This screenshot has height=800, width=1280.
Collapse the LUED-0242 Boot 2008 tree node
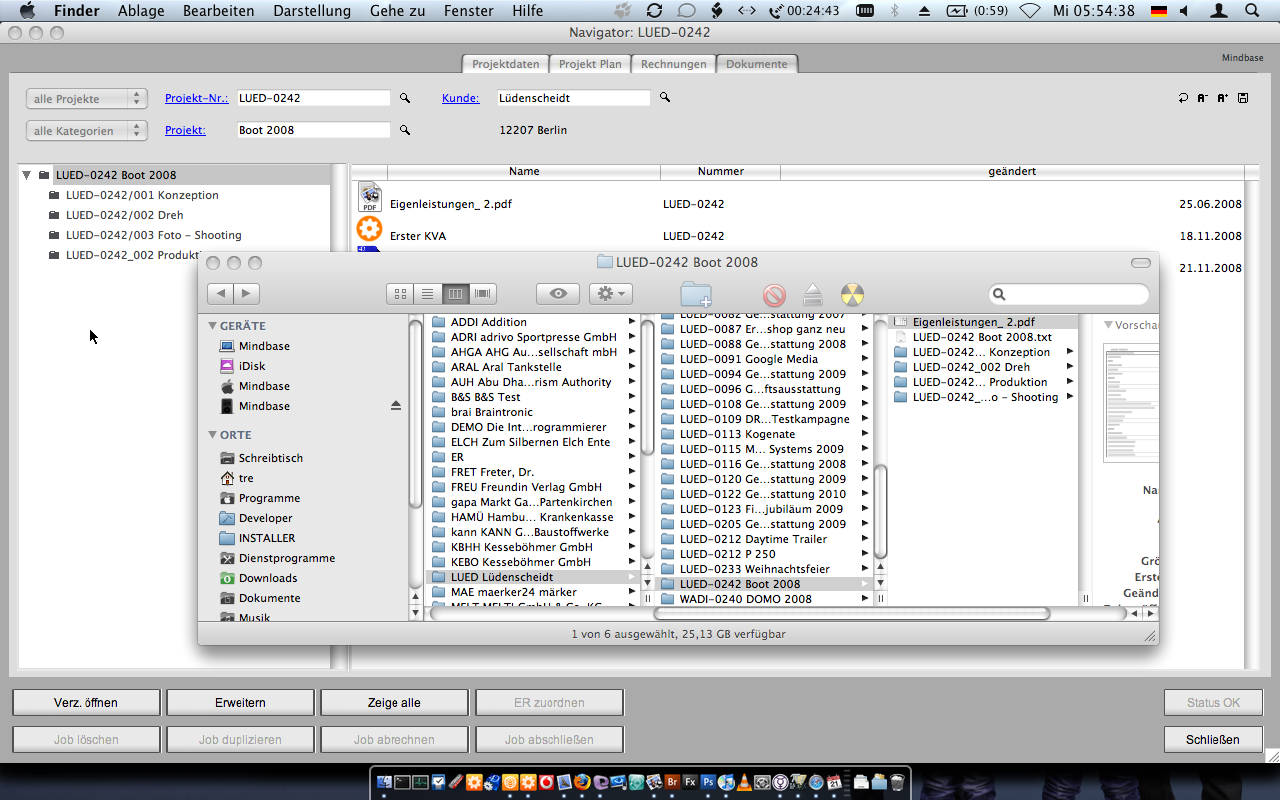tap(27, 175)
